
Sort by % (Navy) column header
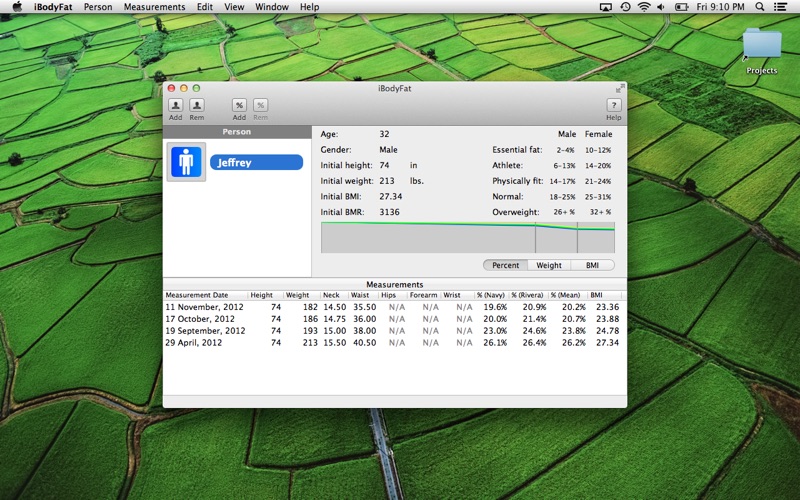pos(491,295)
